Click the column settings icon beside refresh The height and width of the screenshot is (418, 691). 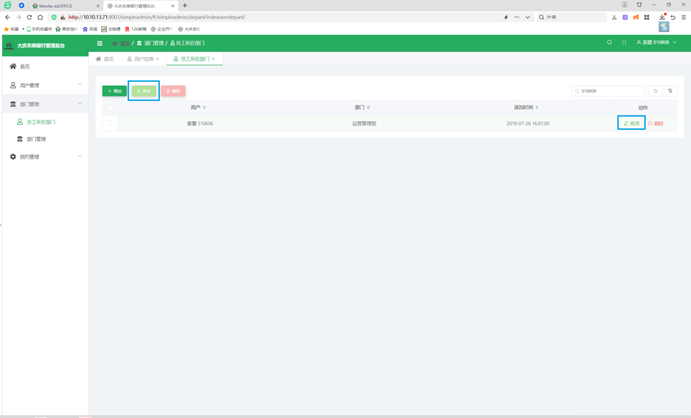click(x=670, y=91)
